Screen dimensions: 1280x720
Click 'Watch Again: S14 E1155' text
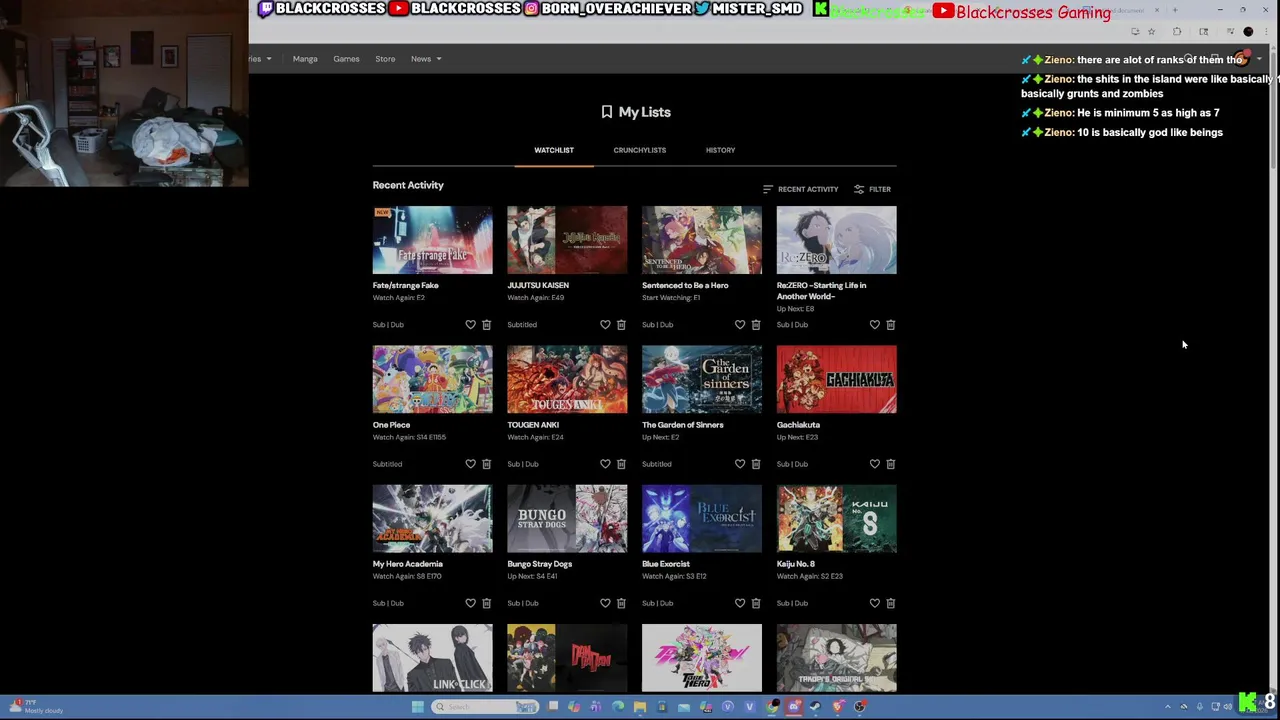pyautogui.click(x=409, y=437)
